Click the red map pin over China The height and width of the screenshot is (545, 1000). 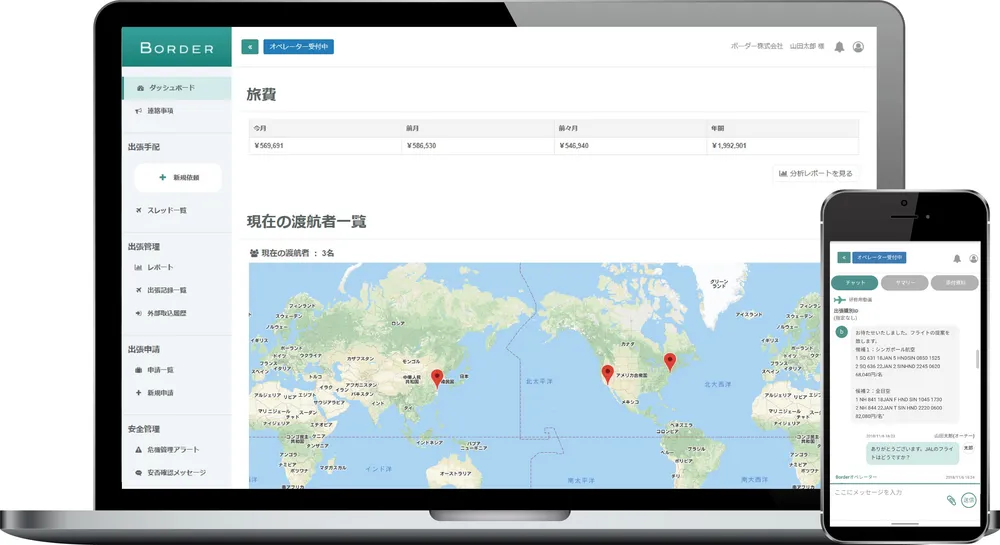click(x=436, y=377)
